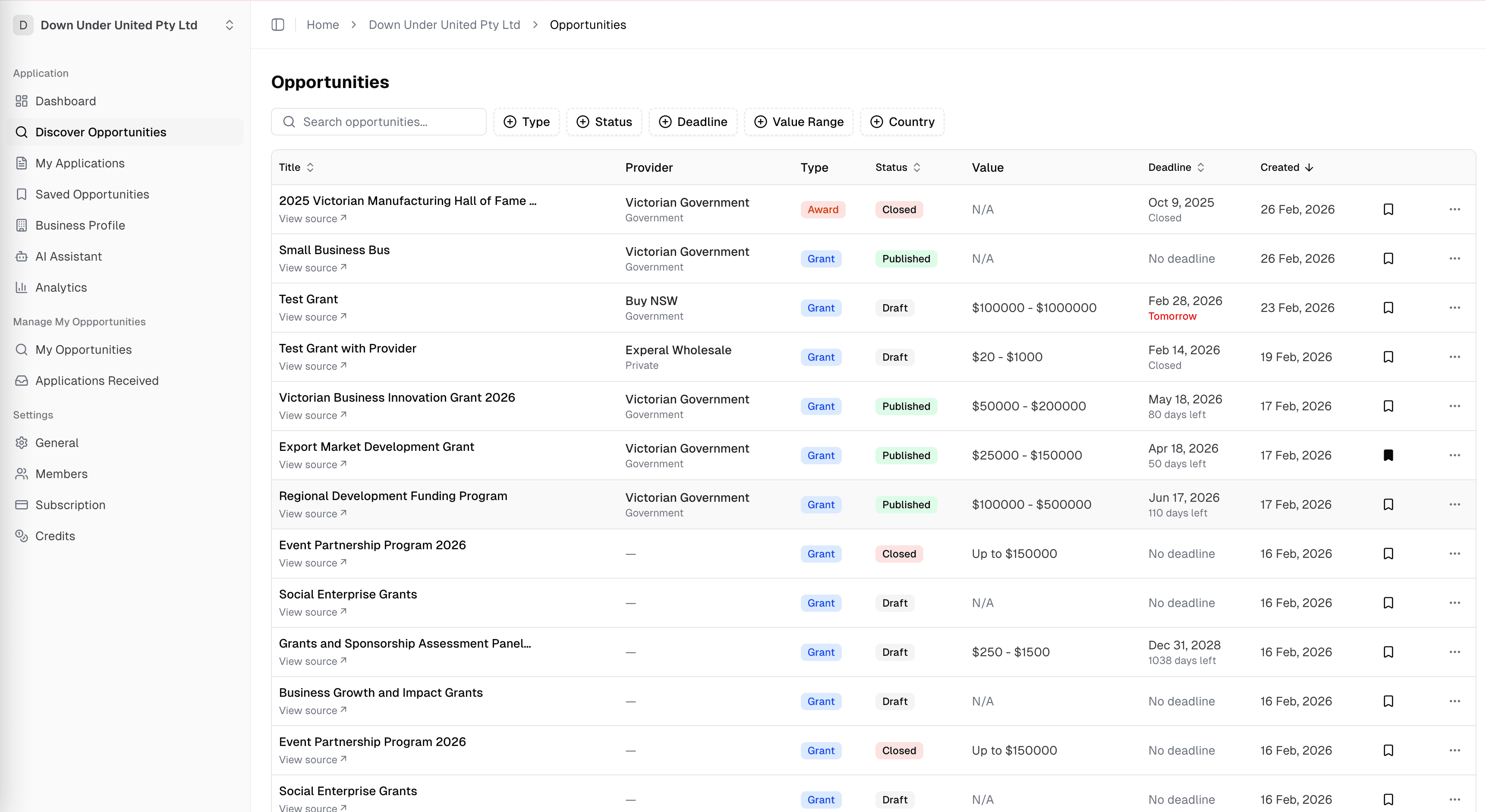Unsave Export Market Development Grant bookmark
The width and height of the screenshot is (1486, 812).
point(1388,455)
